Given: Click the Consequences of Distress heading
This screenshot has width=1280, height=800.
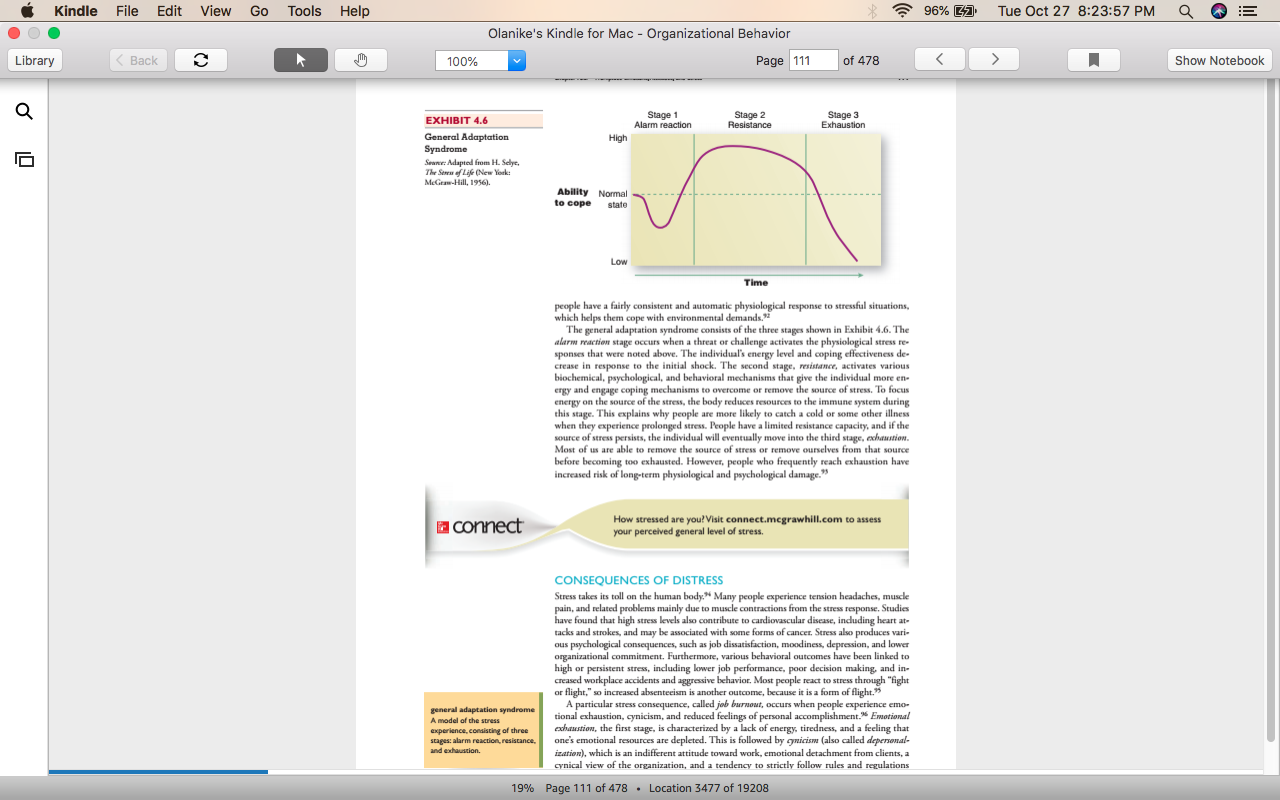Looking at the screenshot, I should [639, 580].
